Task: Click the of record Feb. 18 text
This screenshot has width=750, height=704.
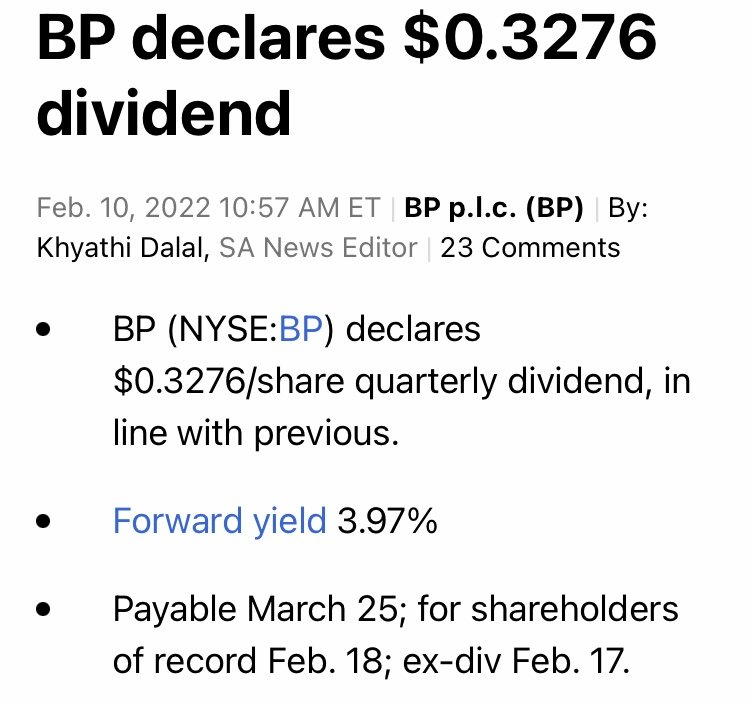Action: coord(248,661)
